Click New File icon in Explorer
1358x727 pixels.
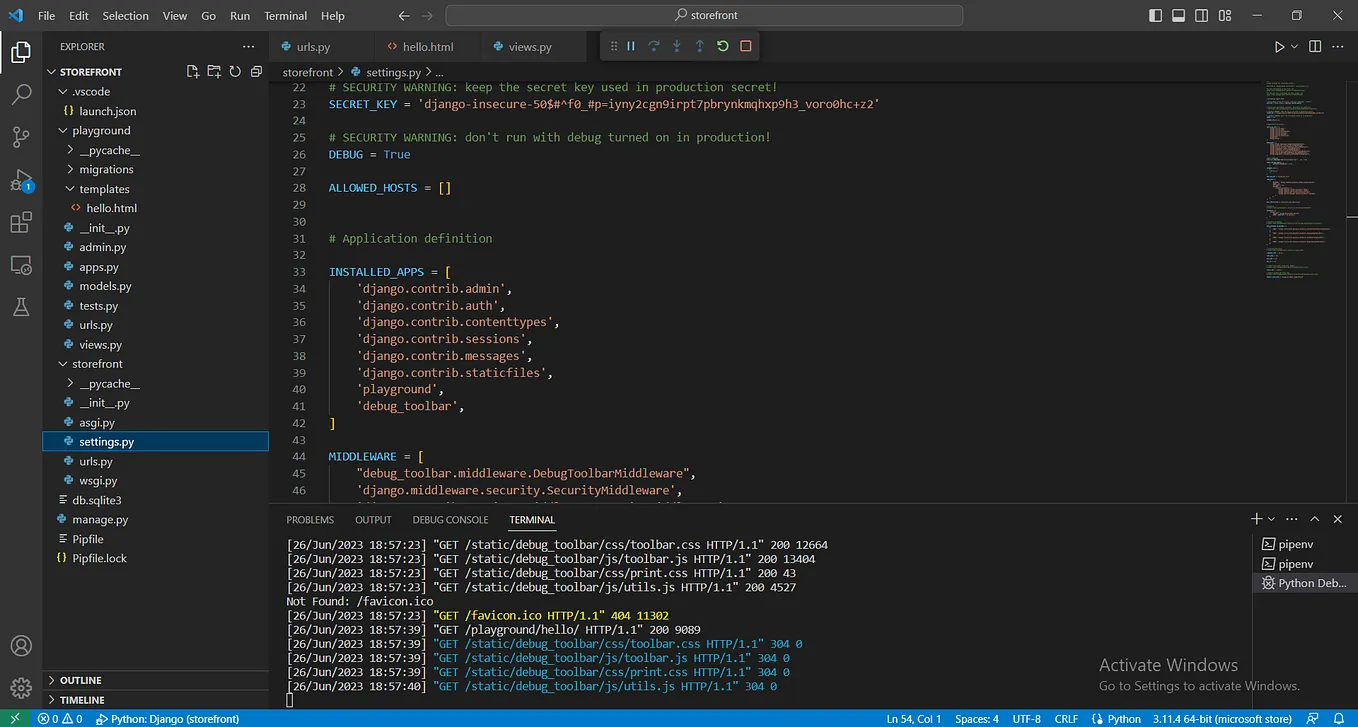pyautogui.click(x=193, y=72)
